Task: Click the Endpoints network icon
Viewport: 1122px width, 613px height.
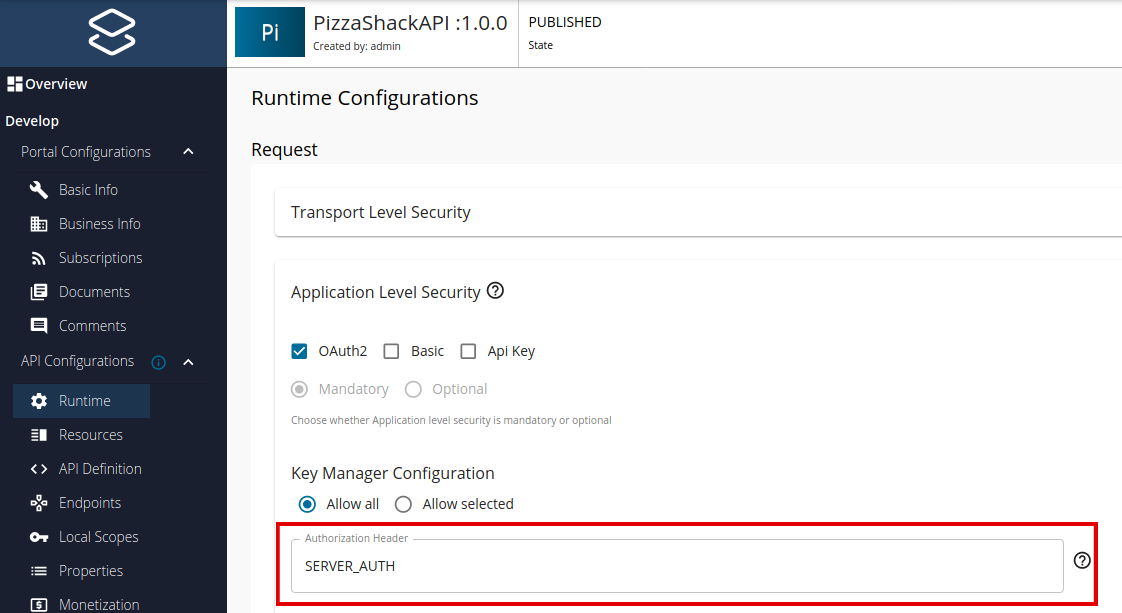Action: (x=39, y=503)
